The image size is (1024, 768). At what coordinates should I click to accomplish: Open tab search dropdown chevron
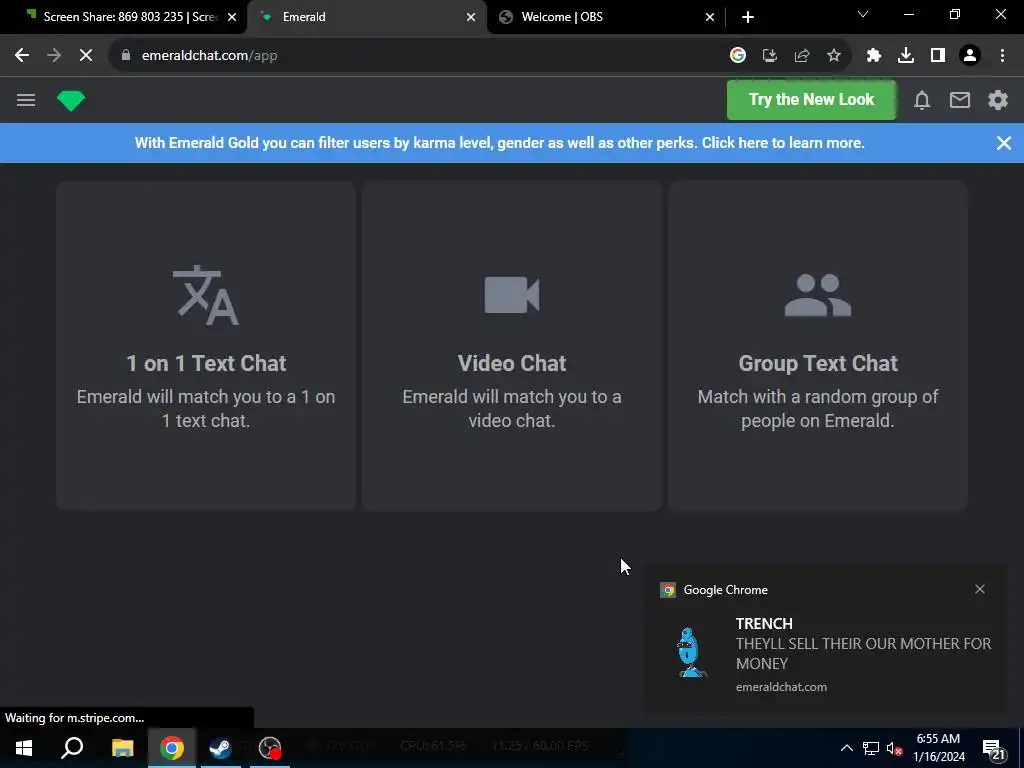coord(863,14)
